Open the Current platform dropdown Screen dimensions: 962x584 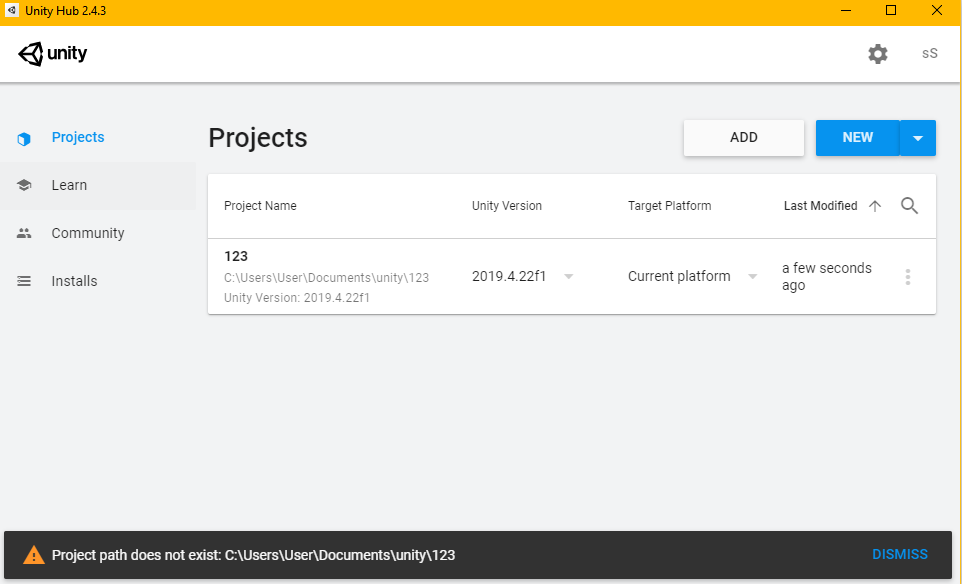[x=753, y=277]
